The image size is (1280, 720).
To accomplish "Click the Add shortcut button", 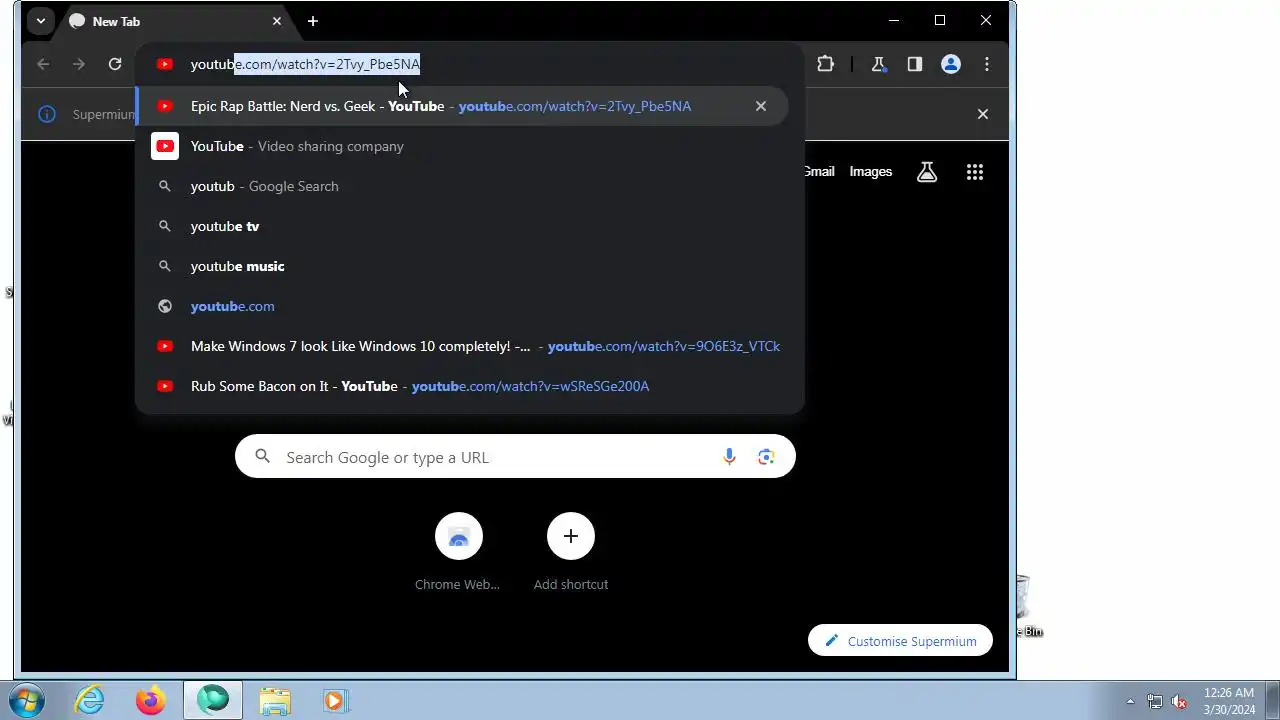I will pyautogui.click(x=571, y=552).
